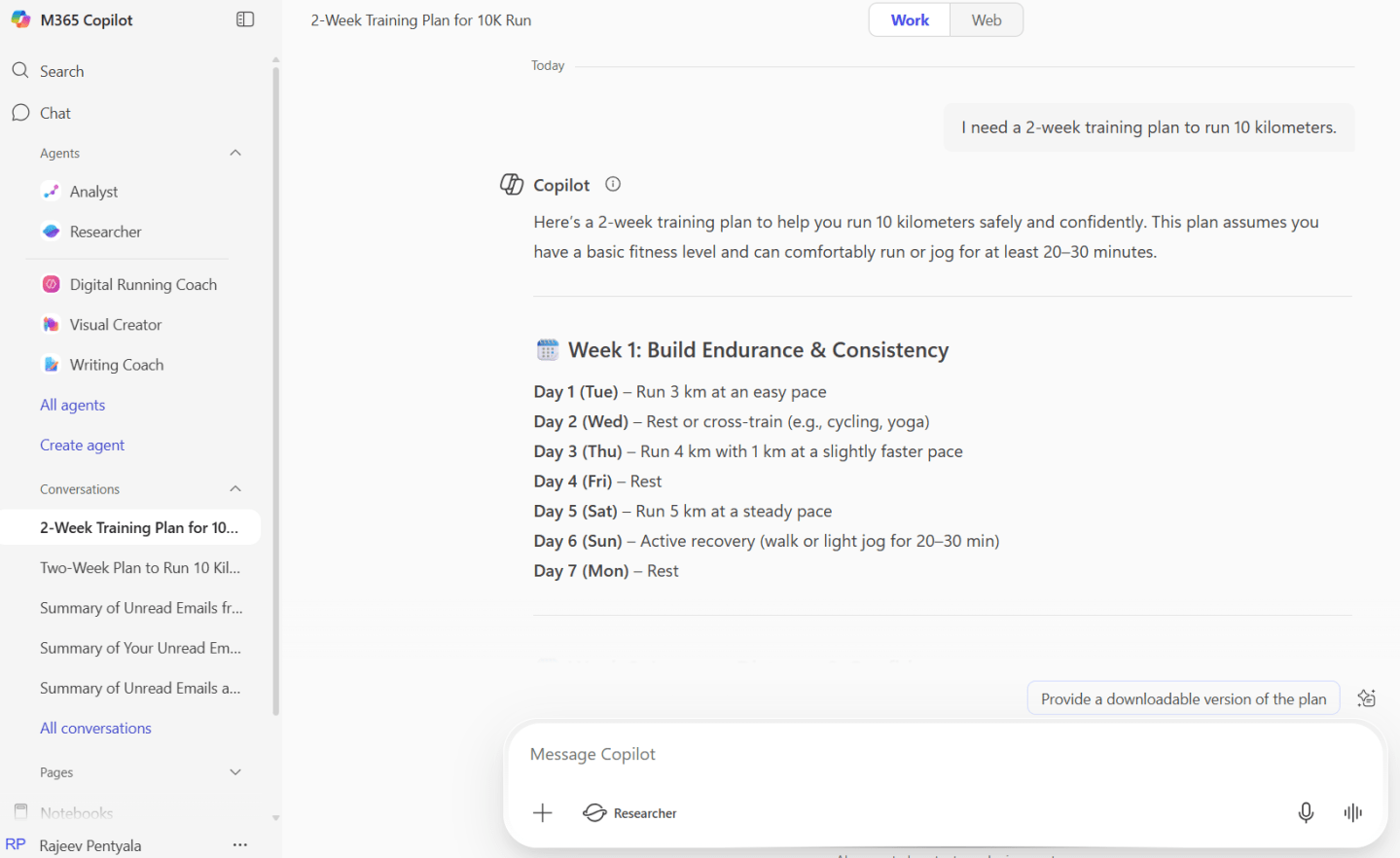Open Search in the sidebar
The image size is (1400, 858).
pyautogui.click(x=60, y=70)
